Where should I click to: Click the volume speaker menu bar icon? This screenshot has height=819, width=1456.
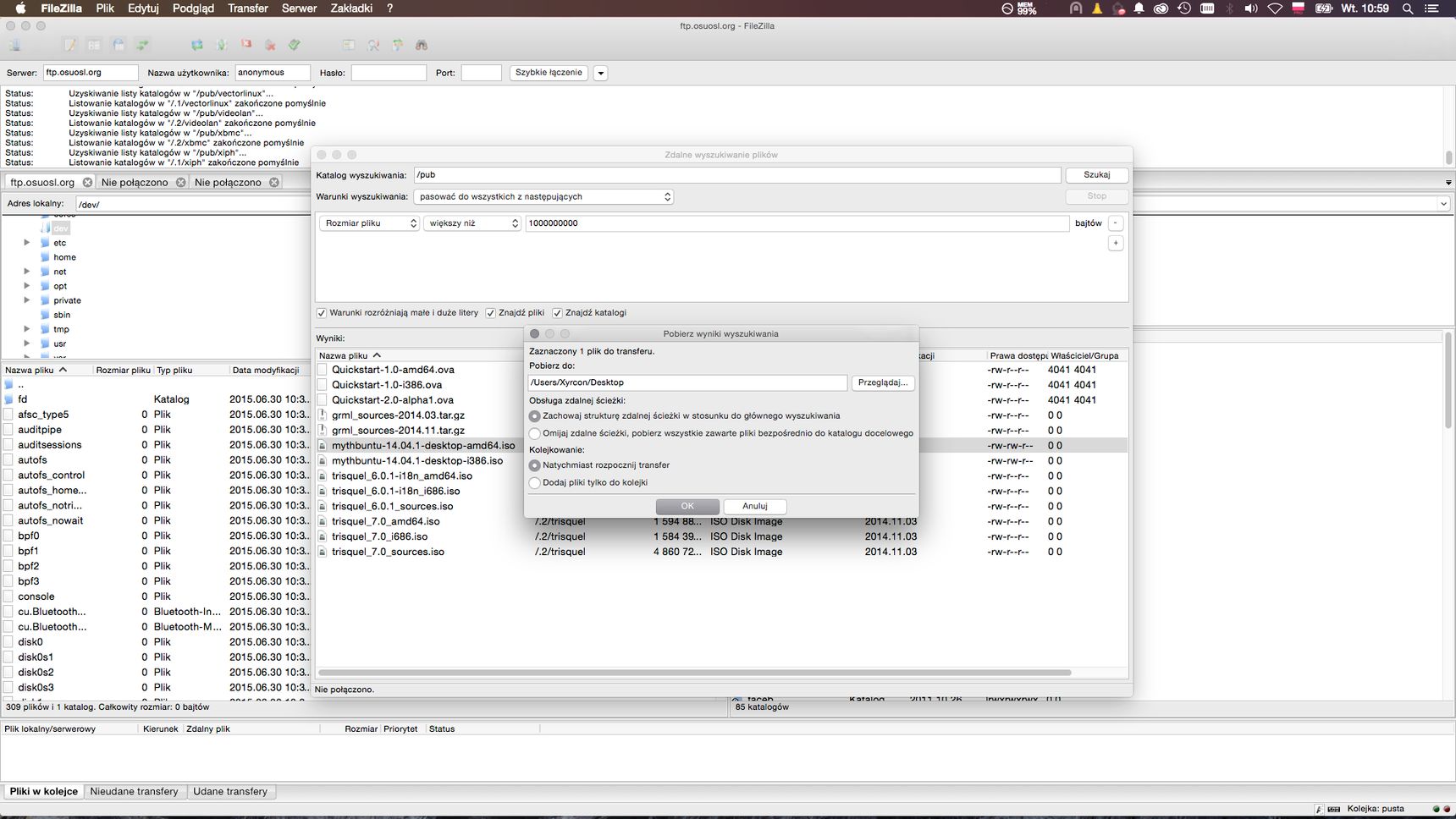(1251, 8)
